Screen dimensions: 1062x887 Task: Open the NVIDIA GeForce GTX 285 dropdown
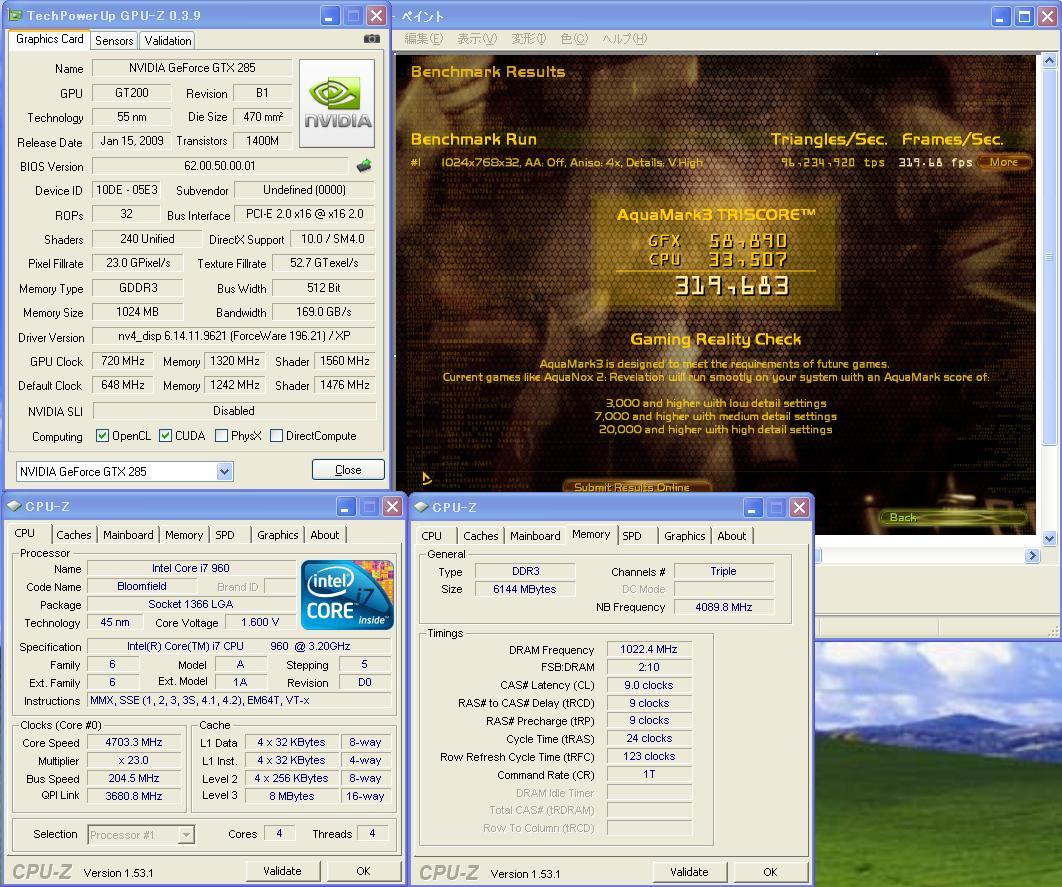[x=224, y=471]
